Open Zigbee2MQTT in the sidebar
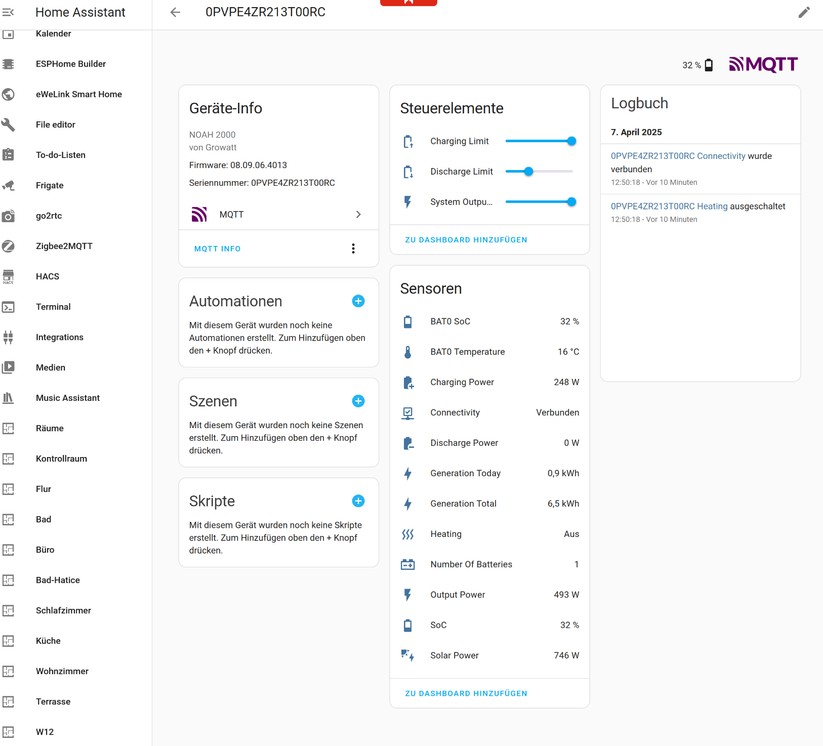 [64, 246]
